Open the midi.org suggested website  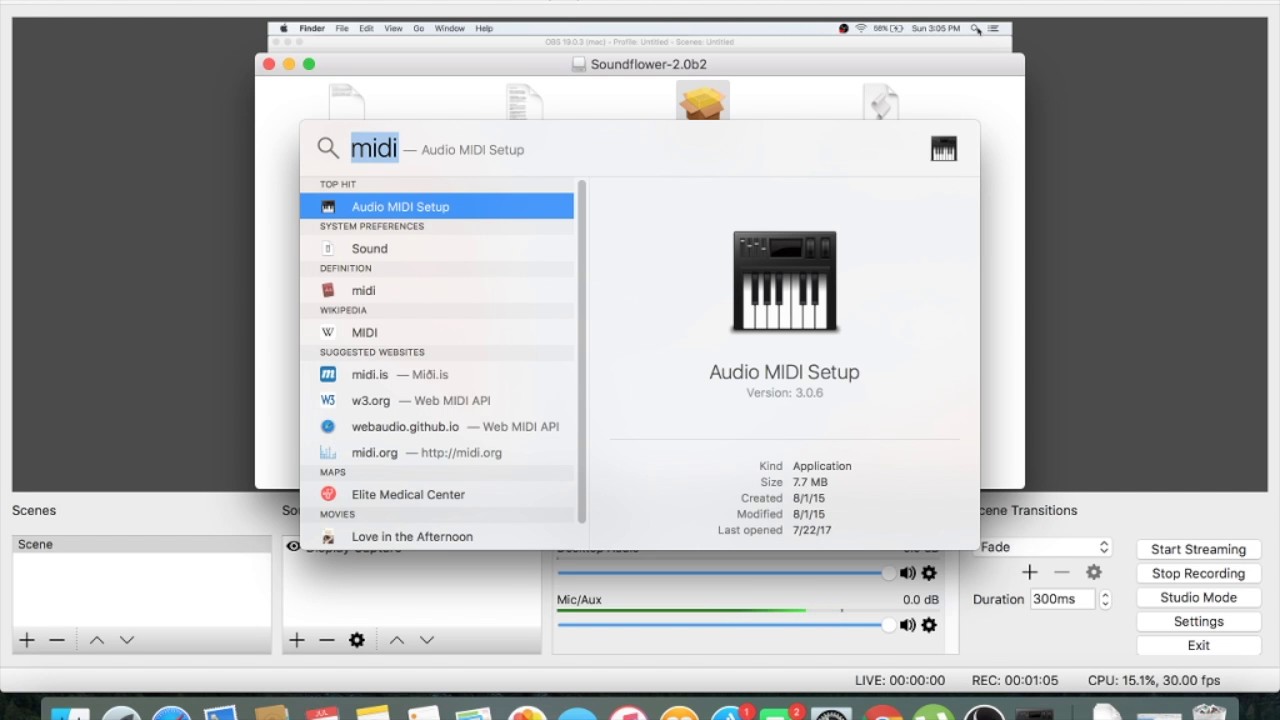(437, 452)
